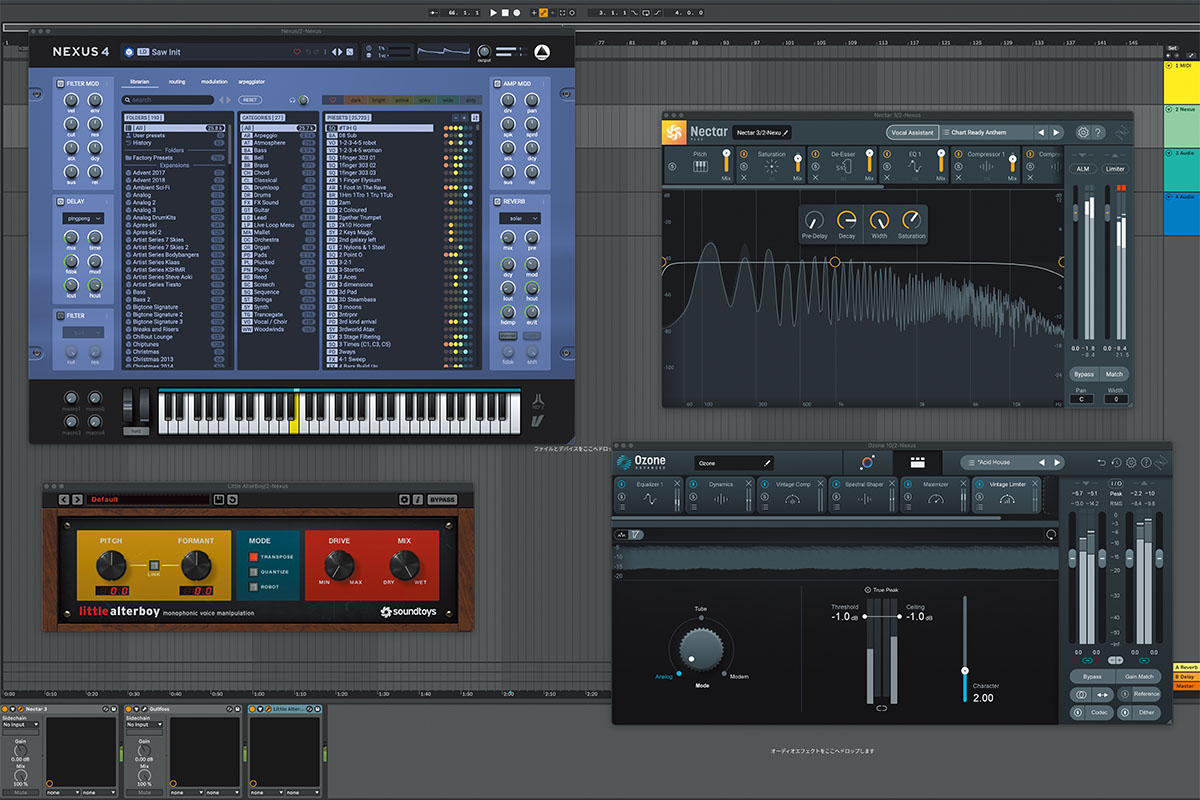Select the bright tag filter in Nexus
Viewport: 1200px width, 800px height.
(x=377, y=100)
